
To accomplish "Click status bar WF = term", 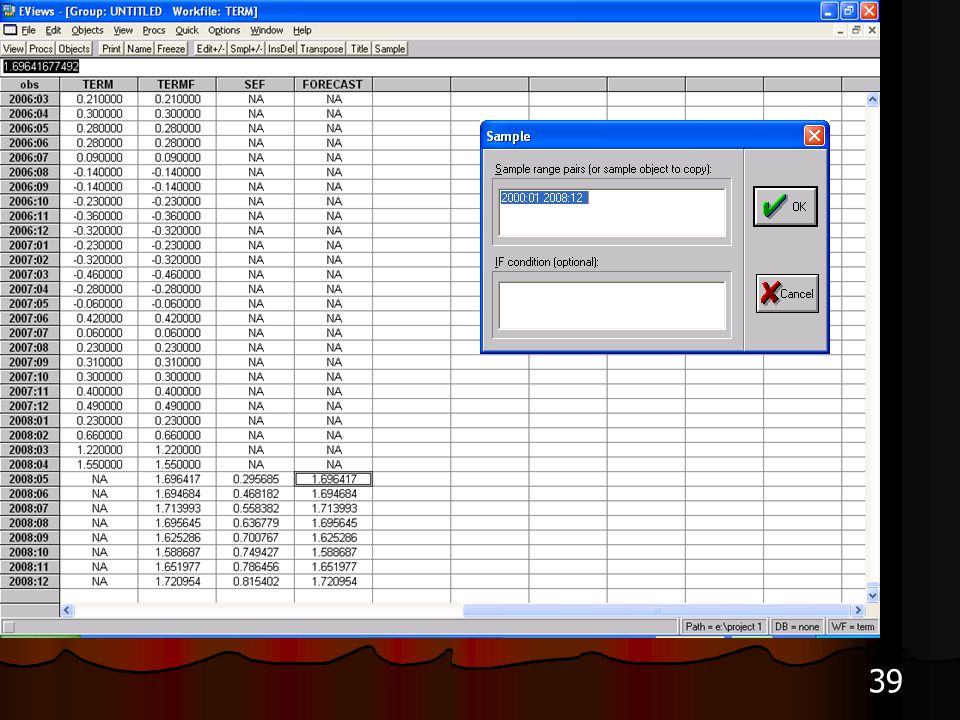I will [853, 626].
